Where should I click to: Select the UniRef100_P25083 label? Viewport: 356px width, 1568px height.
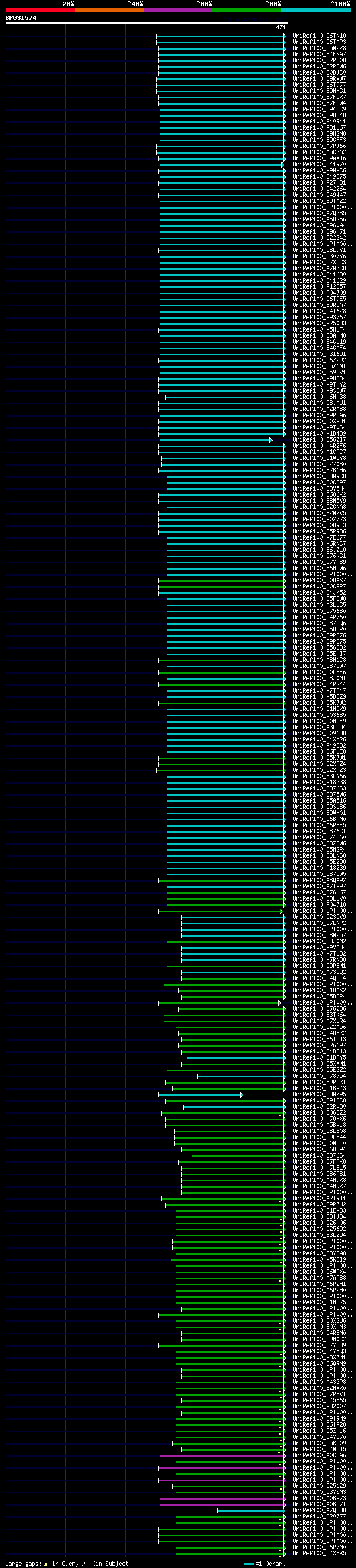tap(319, 324)
